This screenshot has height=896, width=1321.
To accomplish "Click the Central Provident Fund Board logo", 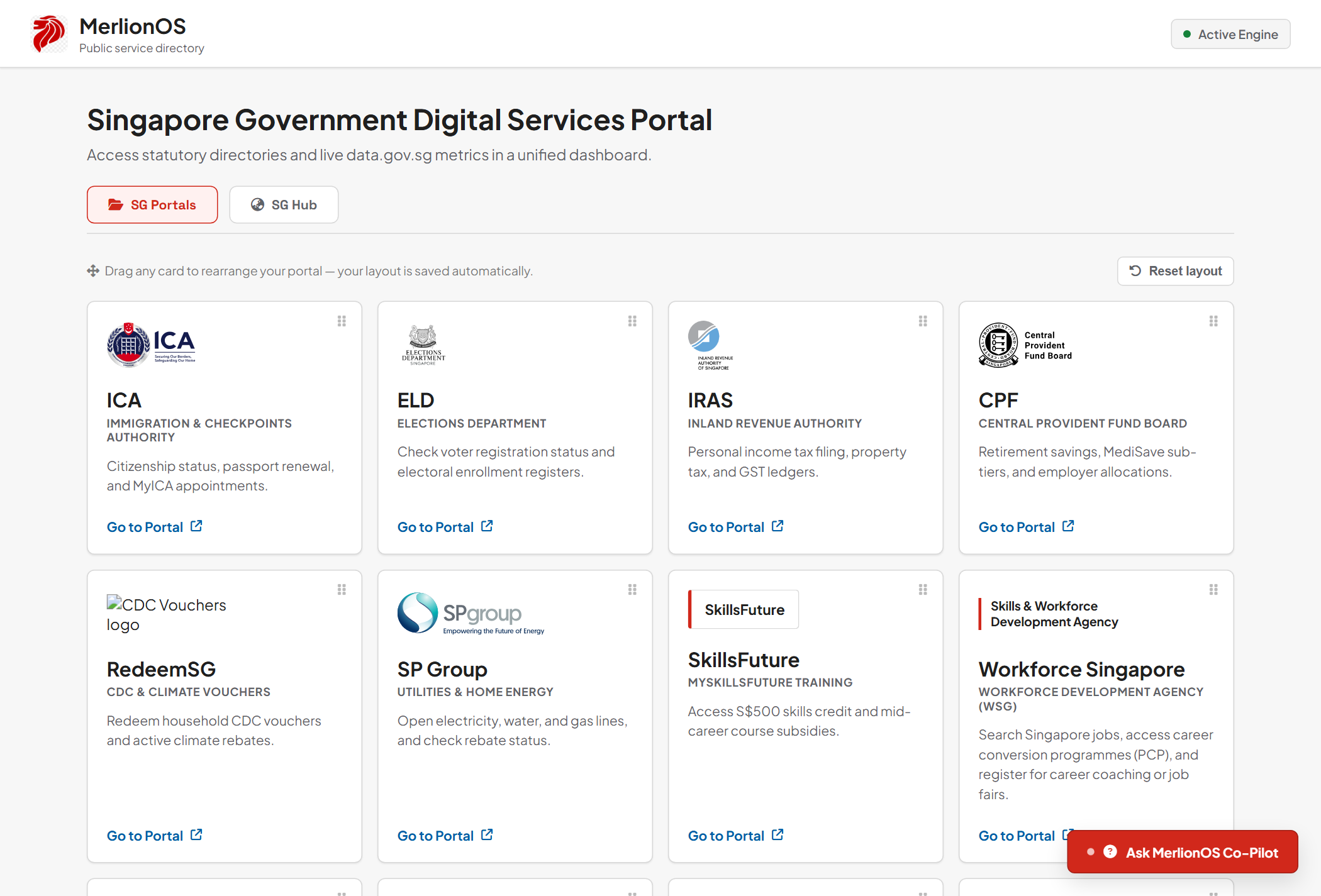I will (x=1025, y=345).
